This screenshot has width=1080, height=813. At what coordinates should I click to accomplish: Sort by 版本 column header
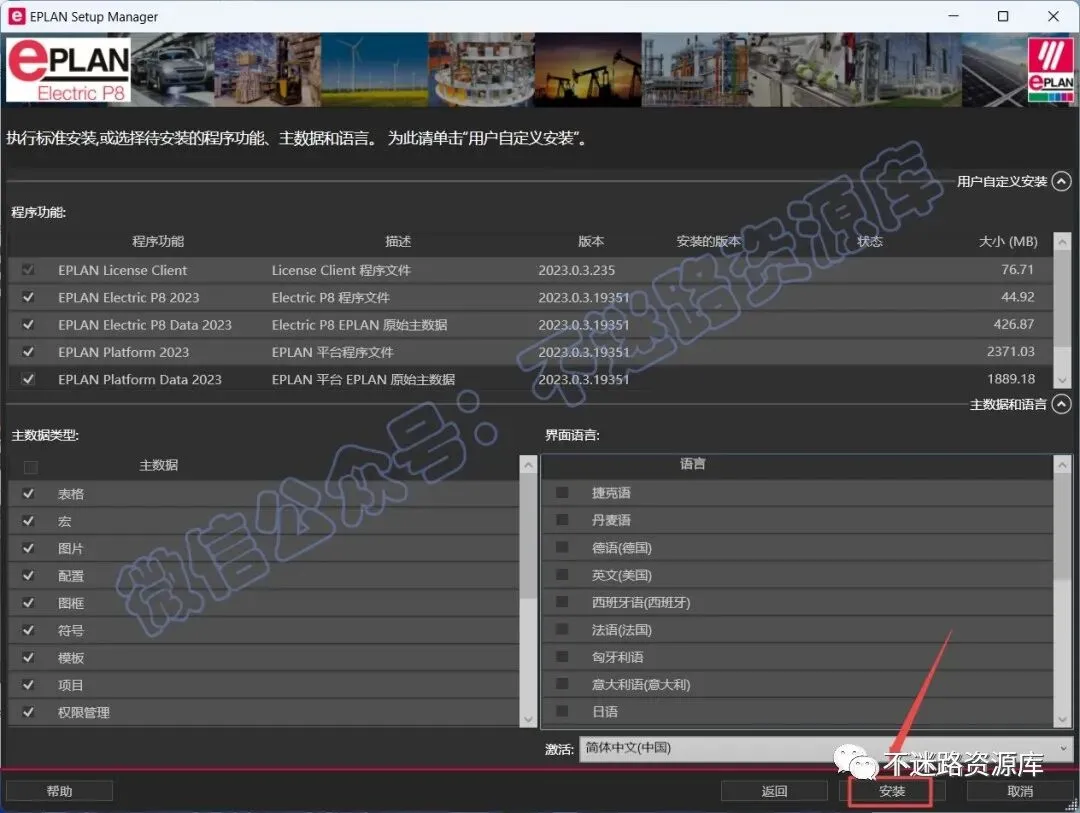click(591, 241)
